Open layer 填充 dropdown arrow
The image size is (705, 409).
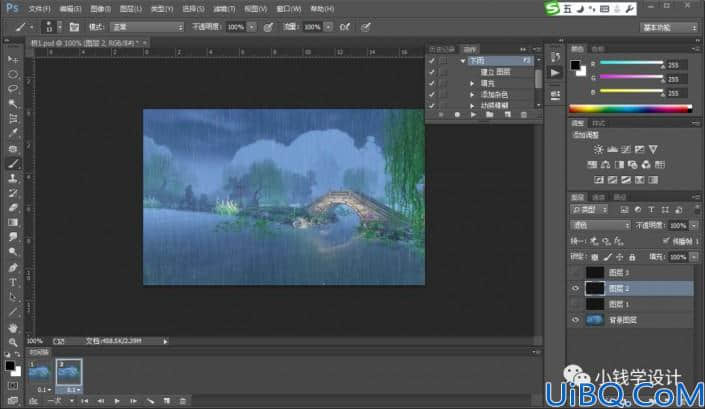(694, 257)
